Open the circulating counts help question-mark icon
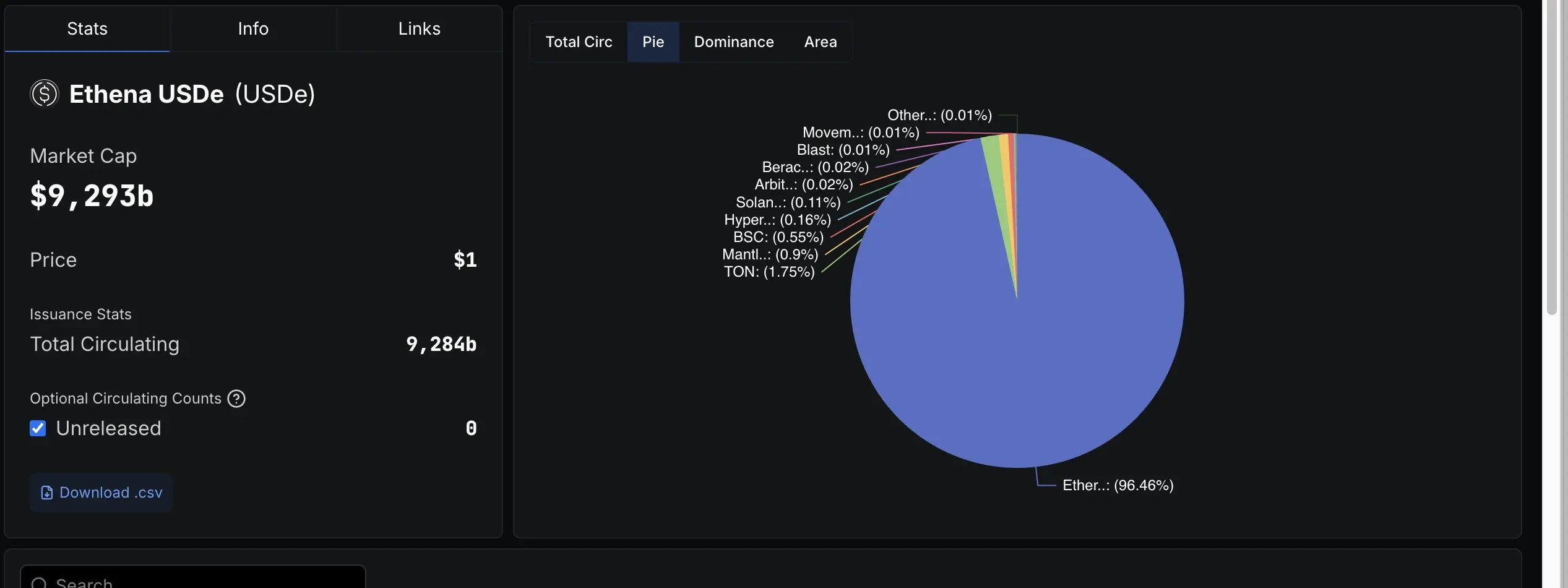This screenshot has width=1568, height=588. tap(236, 399)
